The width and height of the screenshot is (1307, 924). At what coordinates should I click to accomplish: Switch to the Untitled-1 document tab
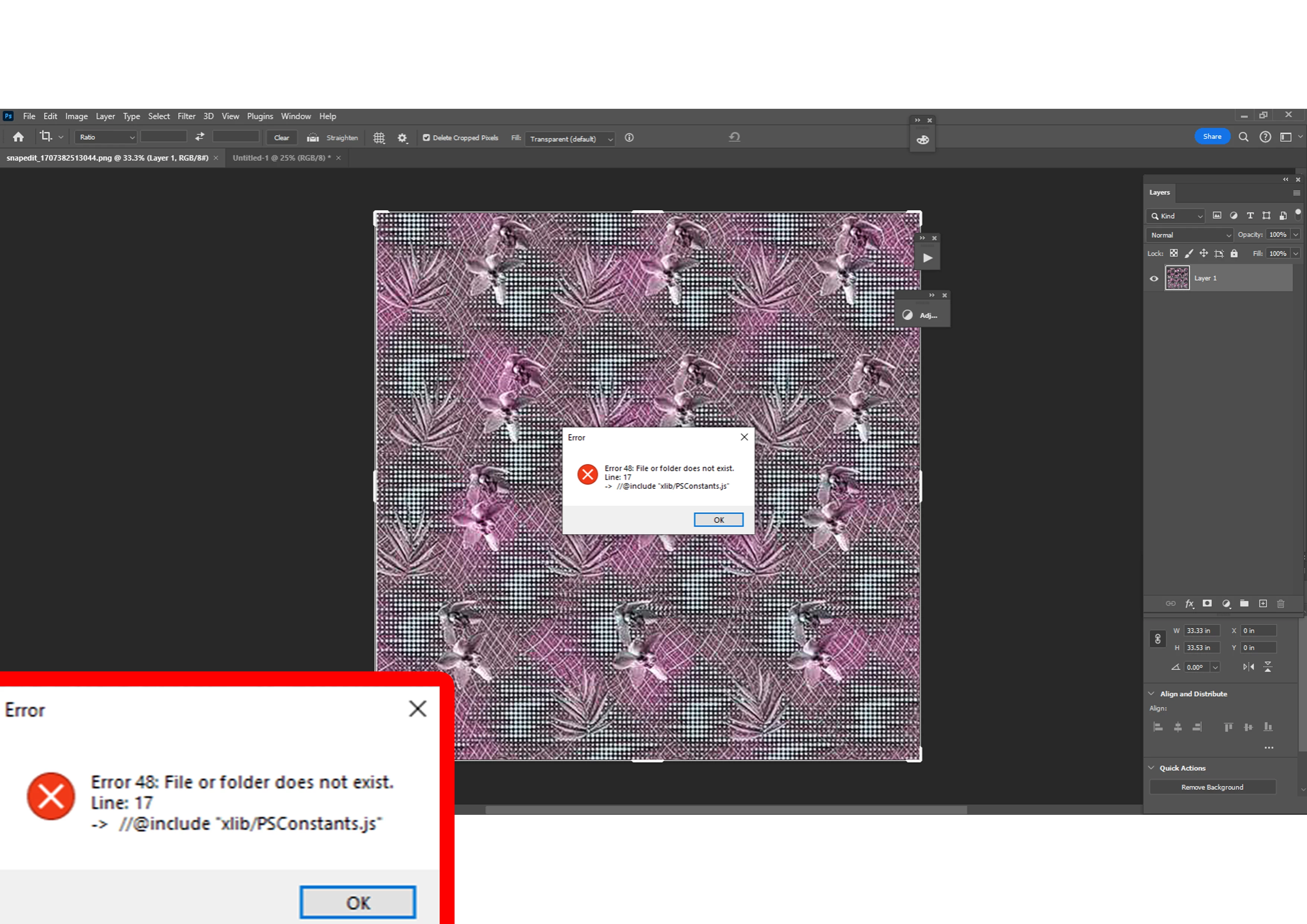(281, 158)
